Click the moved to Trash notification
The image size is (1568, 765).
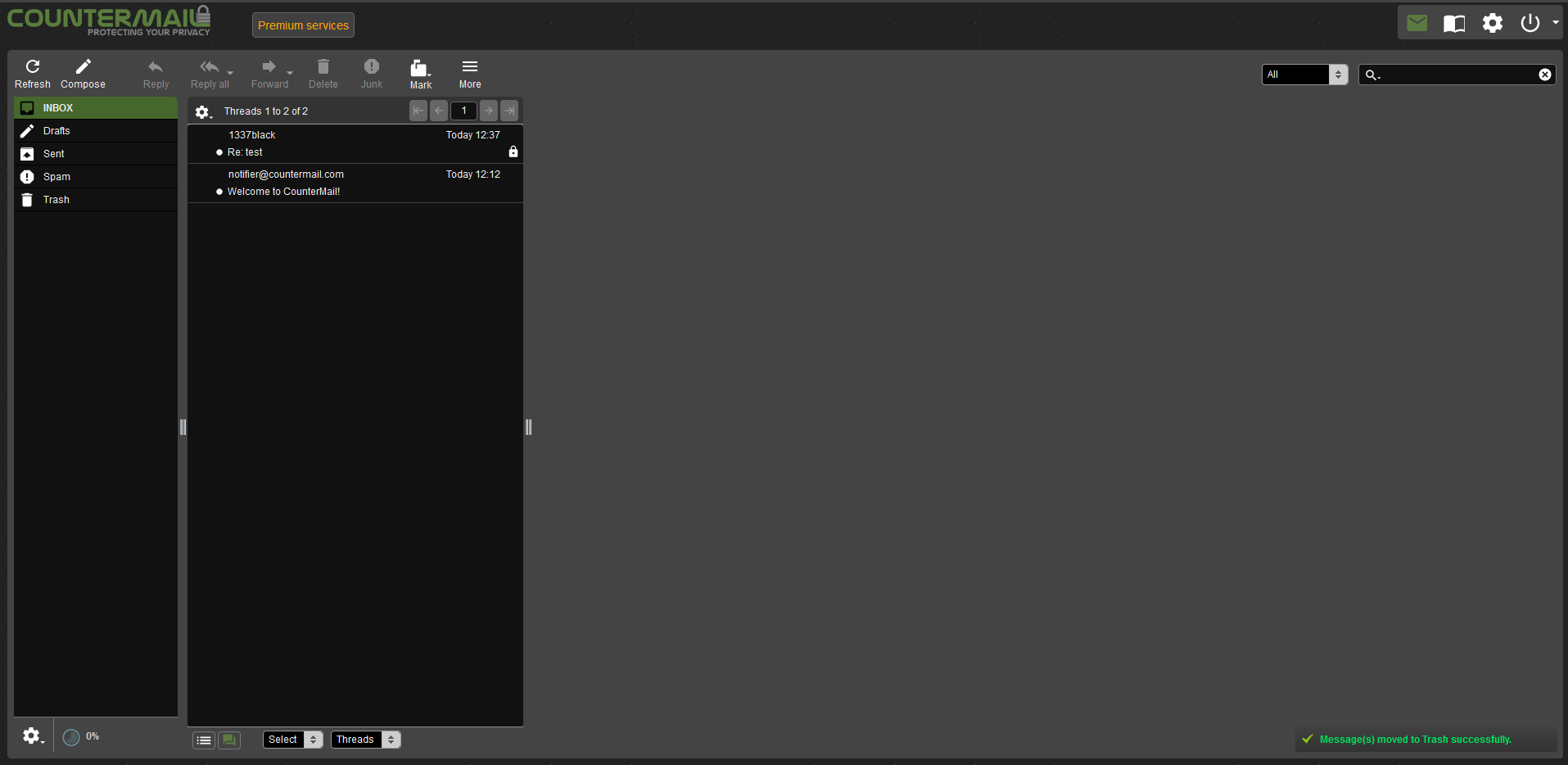pos(1426,740)
